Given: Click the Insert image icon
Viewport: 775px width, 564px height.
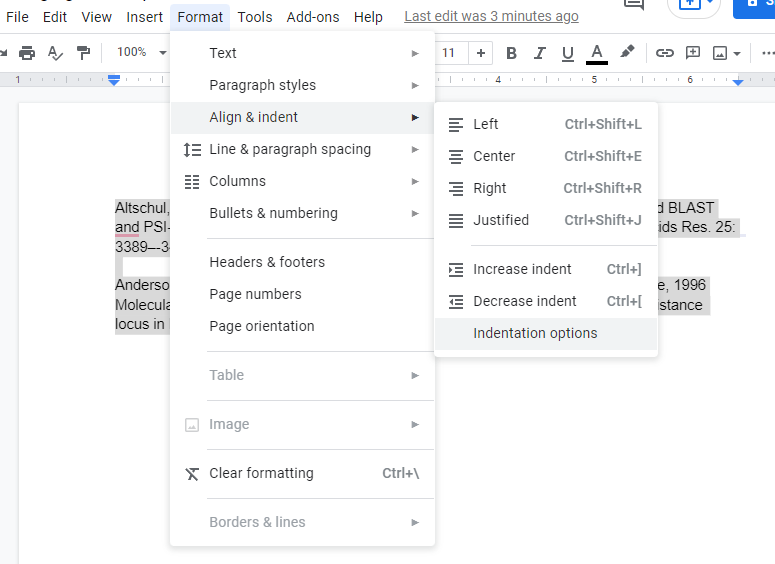Looking at the screenshot, I should [721, 53].
